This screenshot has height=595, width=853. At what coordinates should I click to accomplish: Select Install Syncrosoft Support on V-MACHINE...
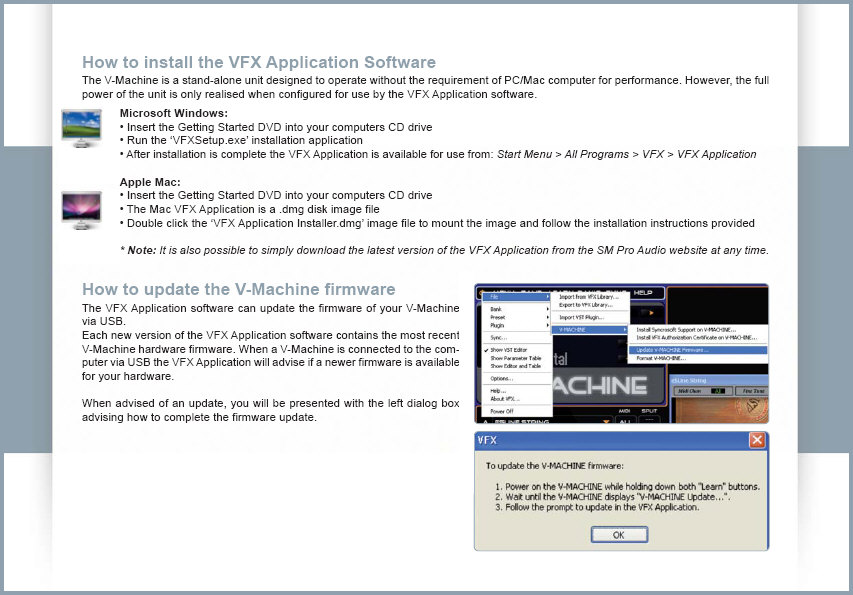click(x=698, y=330)
